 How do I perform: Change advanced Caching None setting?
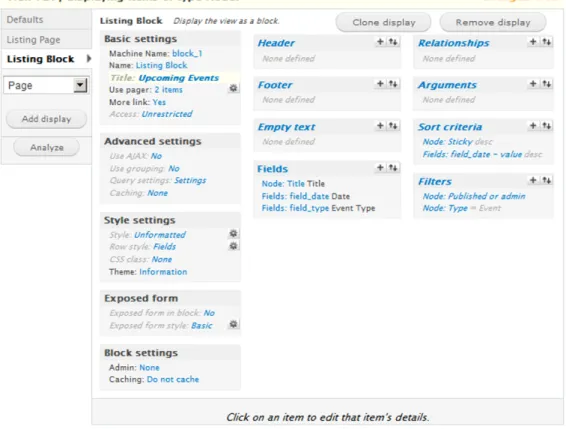[157, 193]
